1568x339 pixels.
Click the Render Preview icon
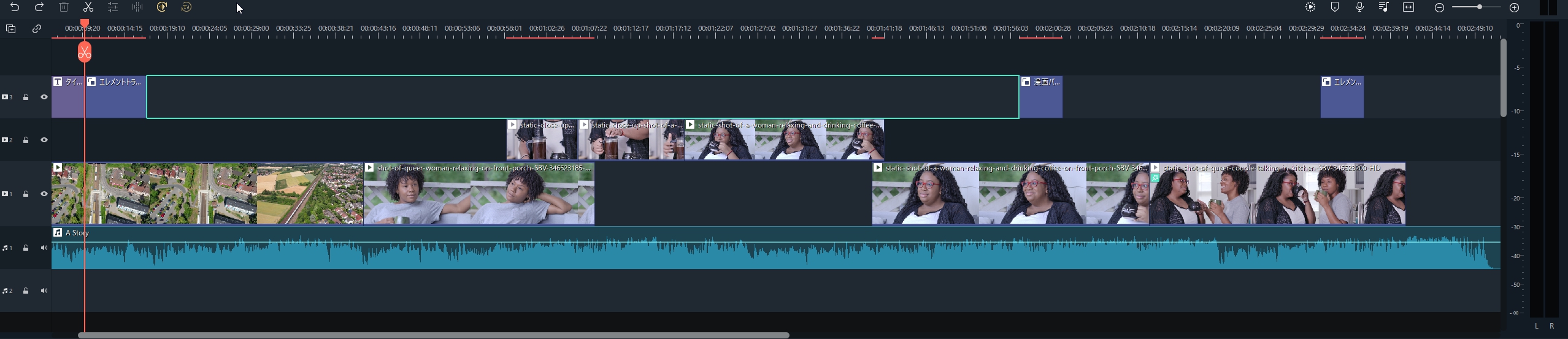(1310, 7)
